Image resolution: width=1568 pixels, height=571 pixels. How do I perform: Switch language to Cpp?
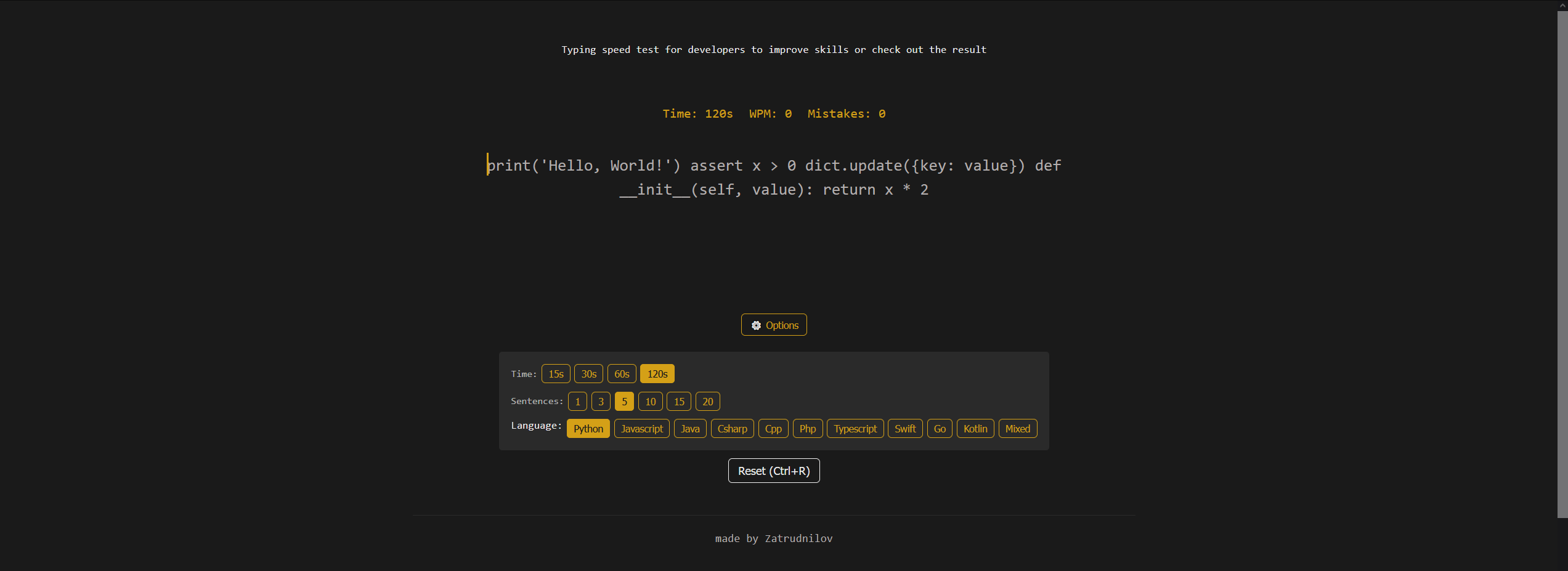click(x=773, y=429)
